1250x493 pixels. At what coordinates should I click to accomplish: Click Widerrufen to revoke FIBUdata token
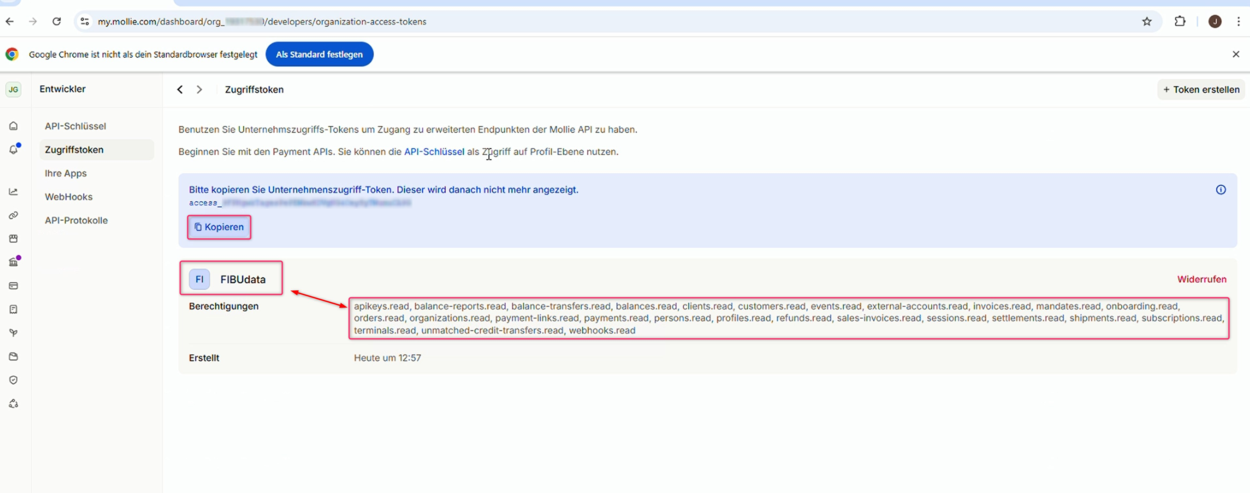point(1201,280)
